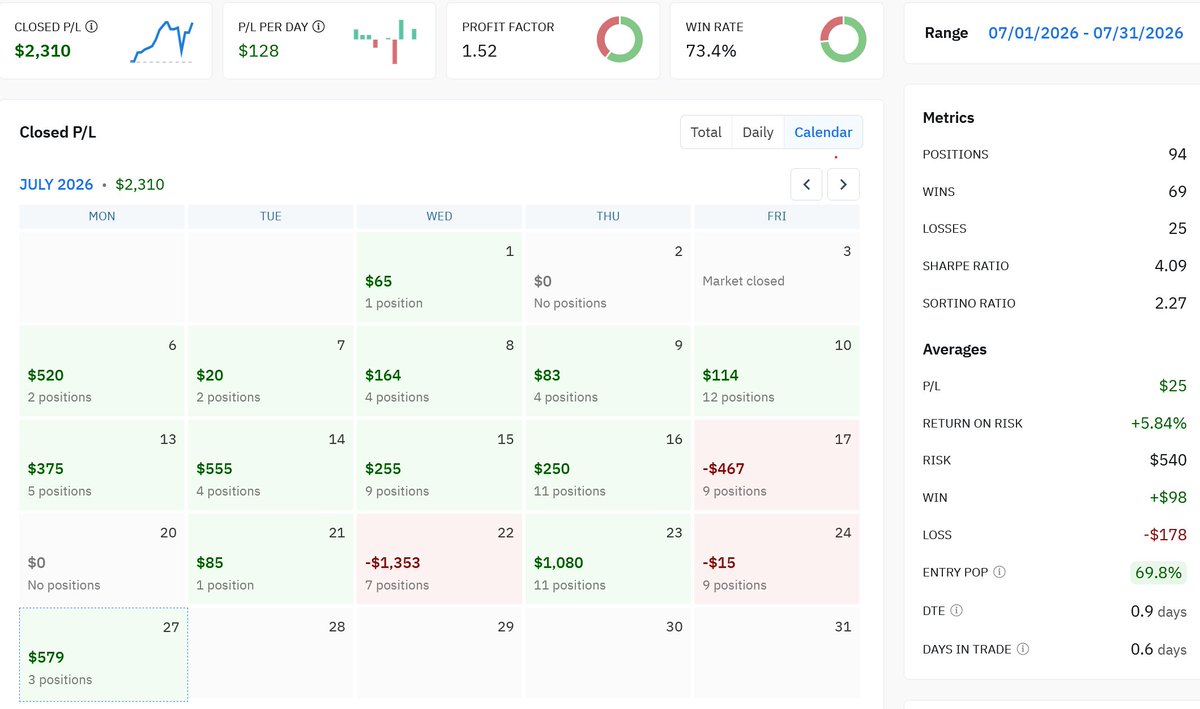Click the Closed P/L $2,310 summary card value
Screen dimensions: 1200x709
42,51
